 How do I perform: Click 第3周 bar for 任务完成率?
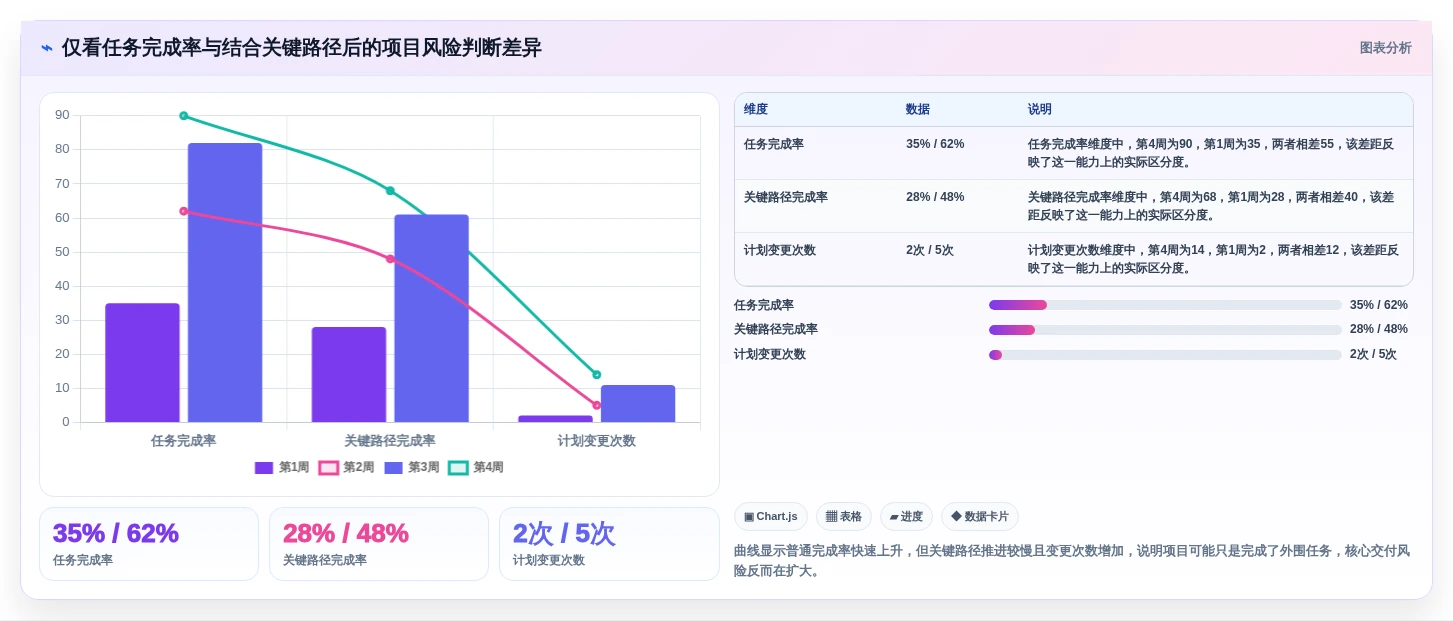tap(225, 283)
